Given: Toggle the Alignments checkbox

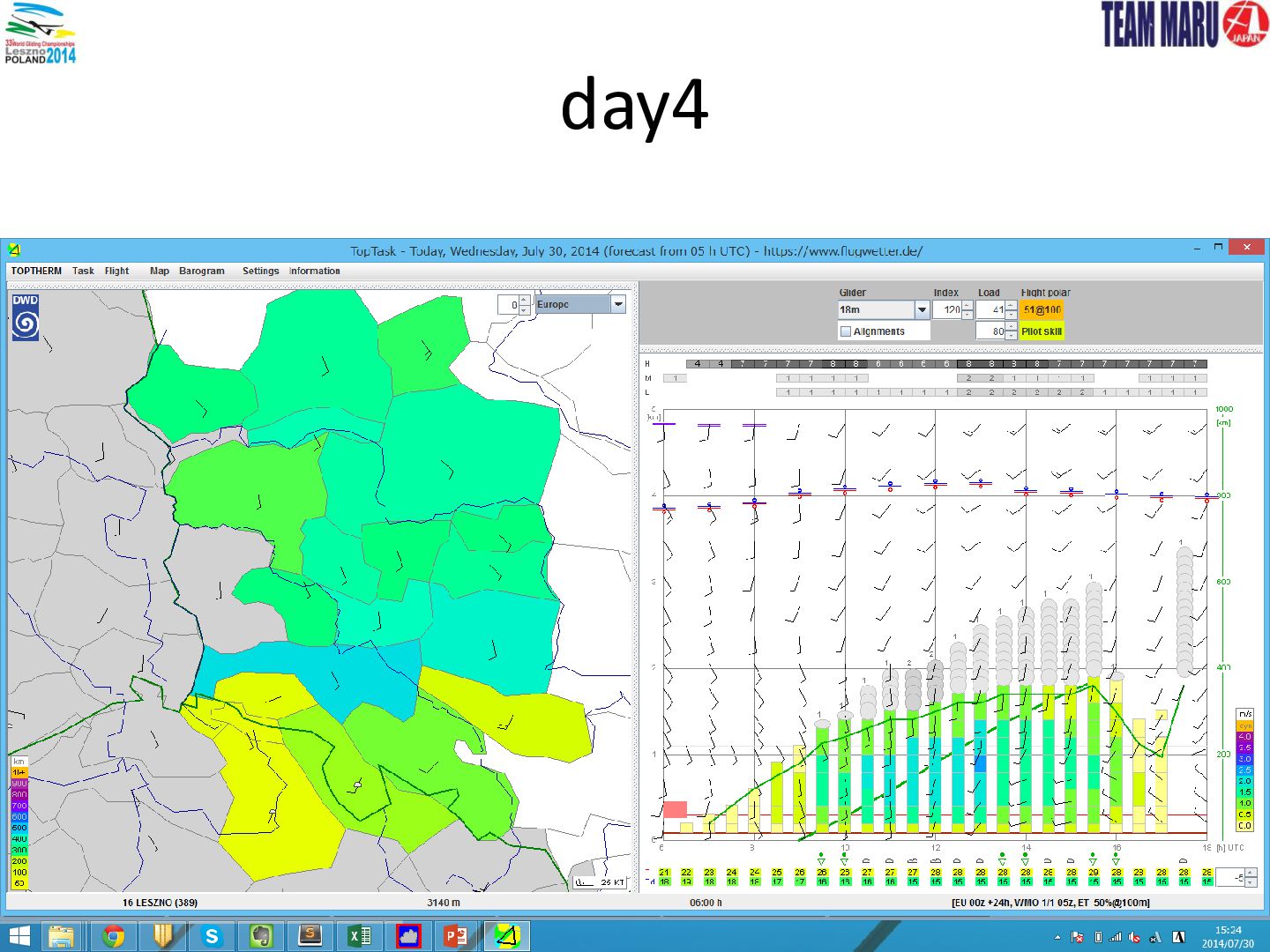Looking at the screenshot, I should click(x=846, y=331).
